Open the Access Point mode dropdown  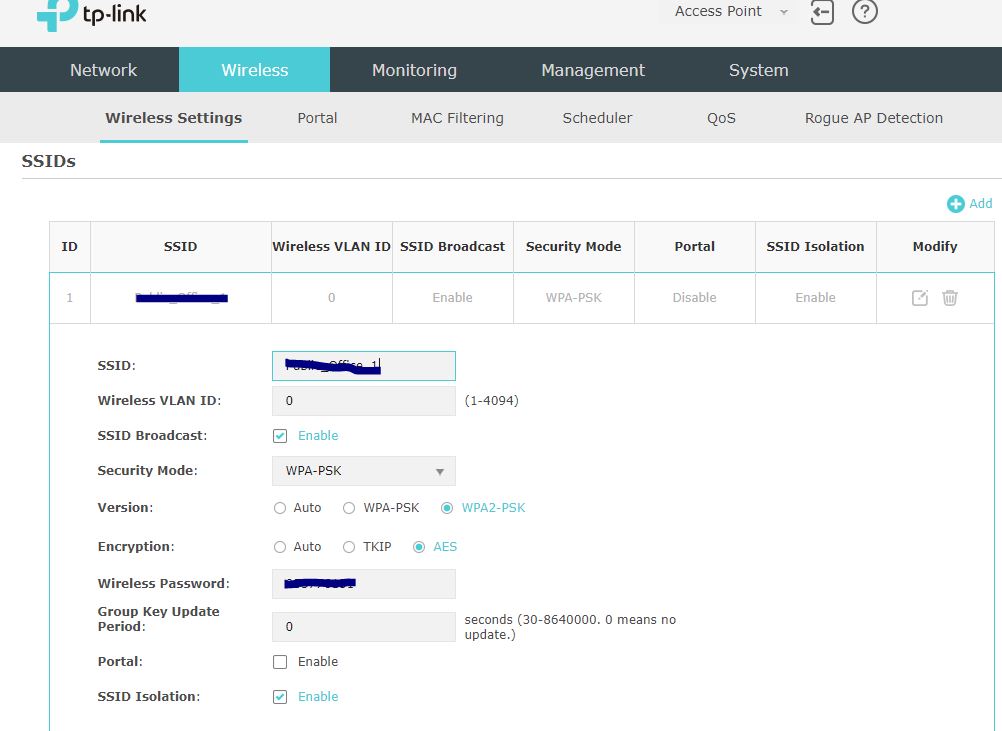(728, 12)
